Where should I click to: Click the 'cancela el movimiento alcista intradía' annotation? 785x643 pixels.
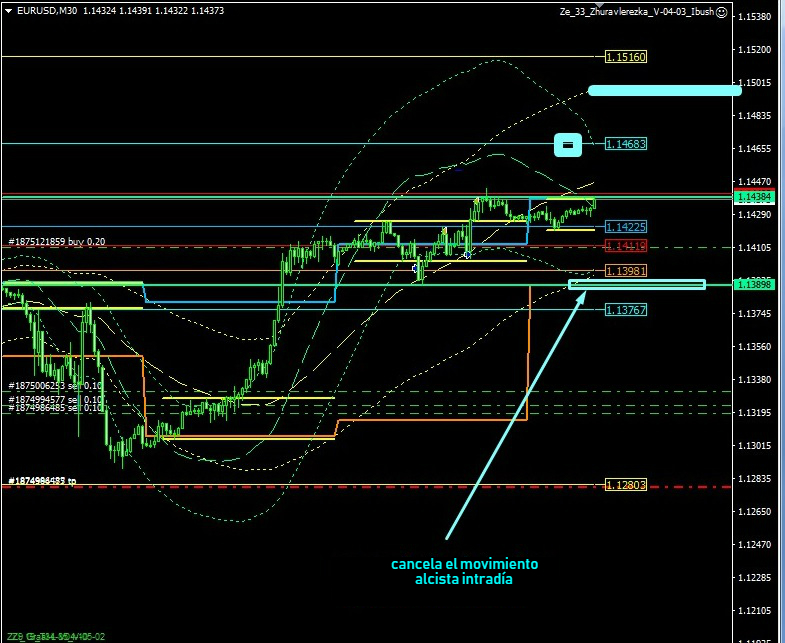[x=464, y=571]
